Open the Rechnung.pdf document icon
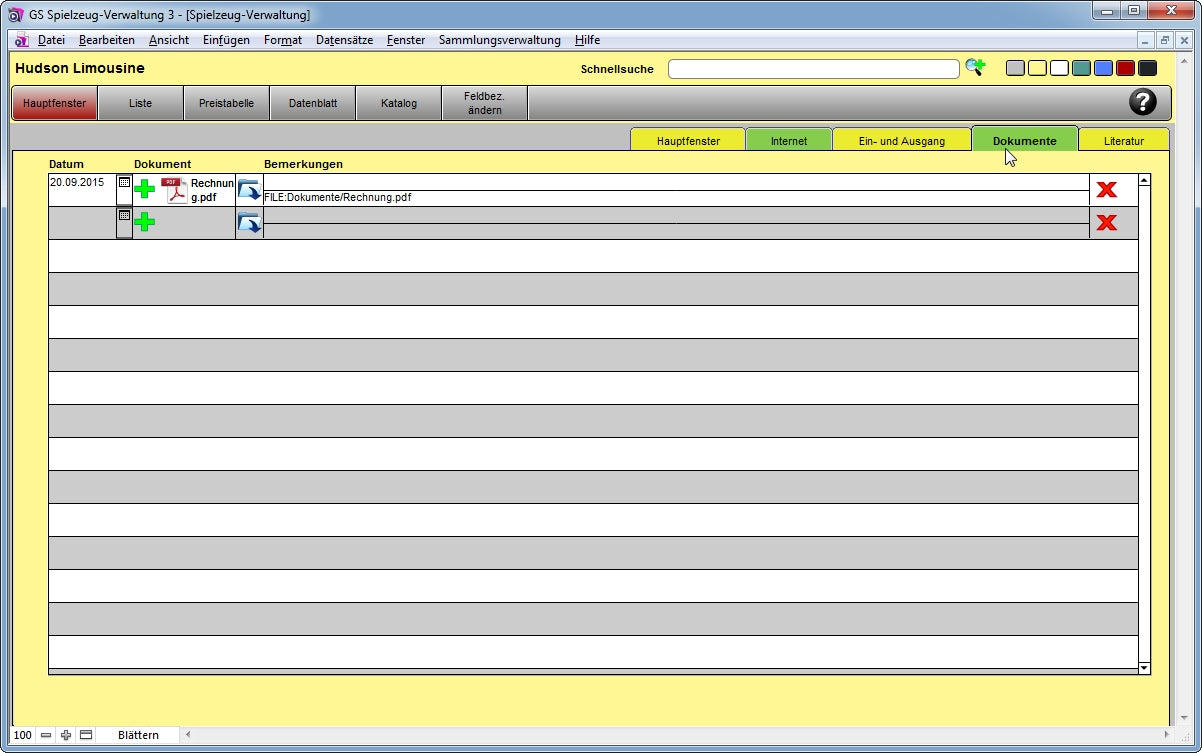Screen dimensions: 1202x753 [x=176, y=190]
